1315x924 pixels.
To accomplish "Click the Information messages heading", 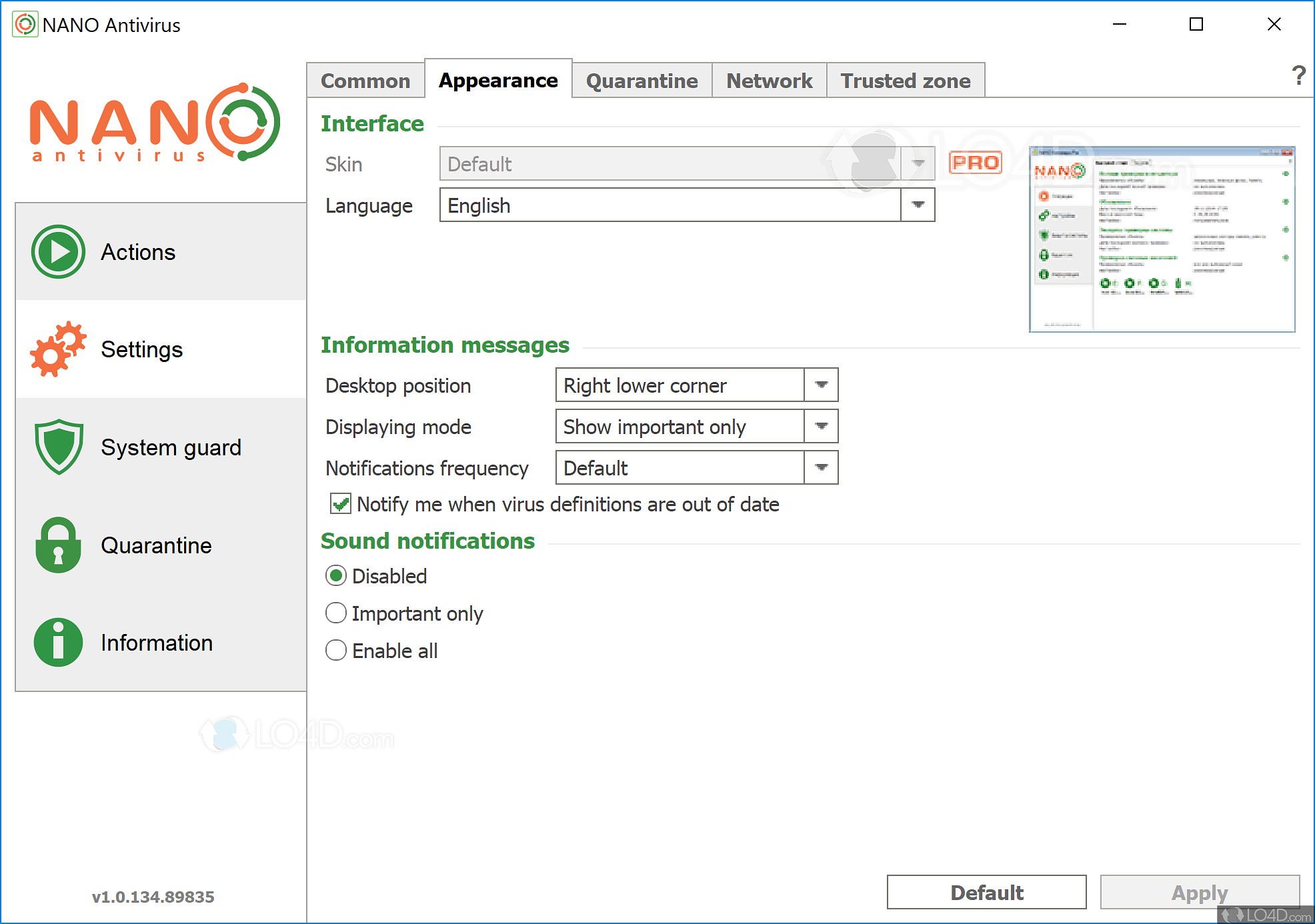I will [x=445, y=345].
